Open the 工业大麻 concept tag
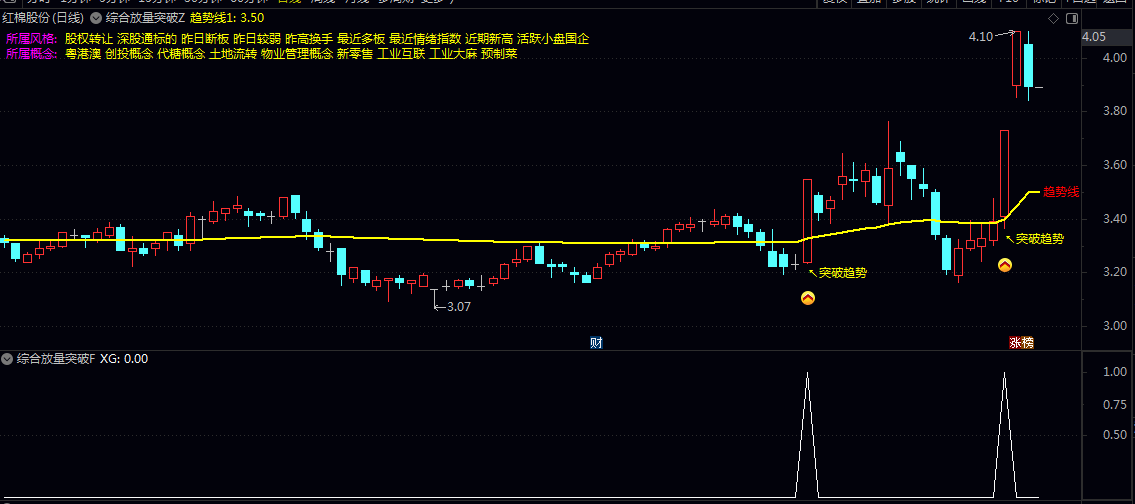Image resolution: width=1135 pixels, height=504 pixels. pyautogui.click(x=453, y=54)
